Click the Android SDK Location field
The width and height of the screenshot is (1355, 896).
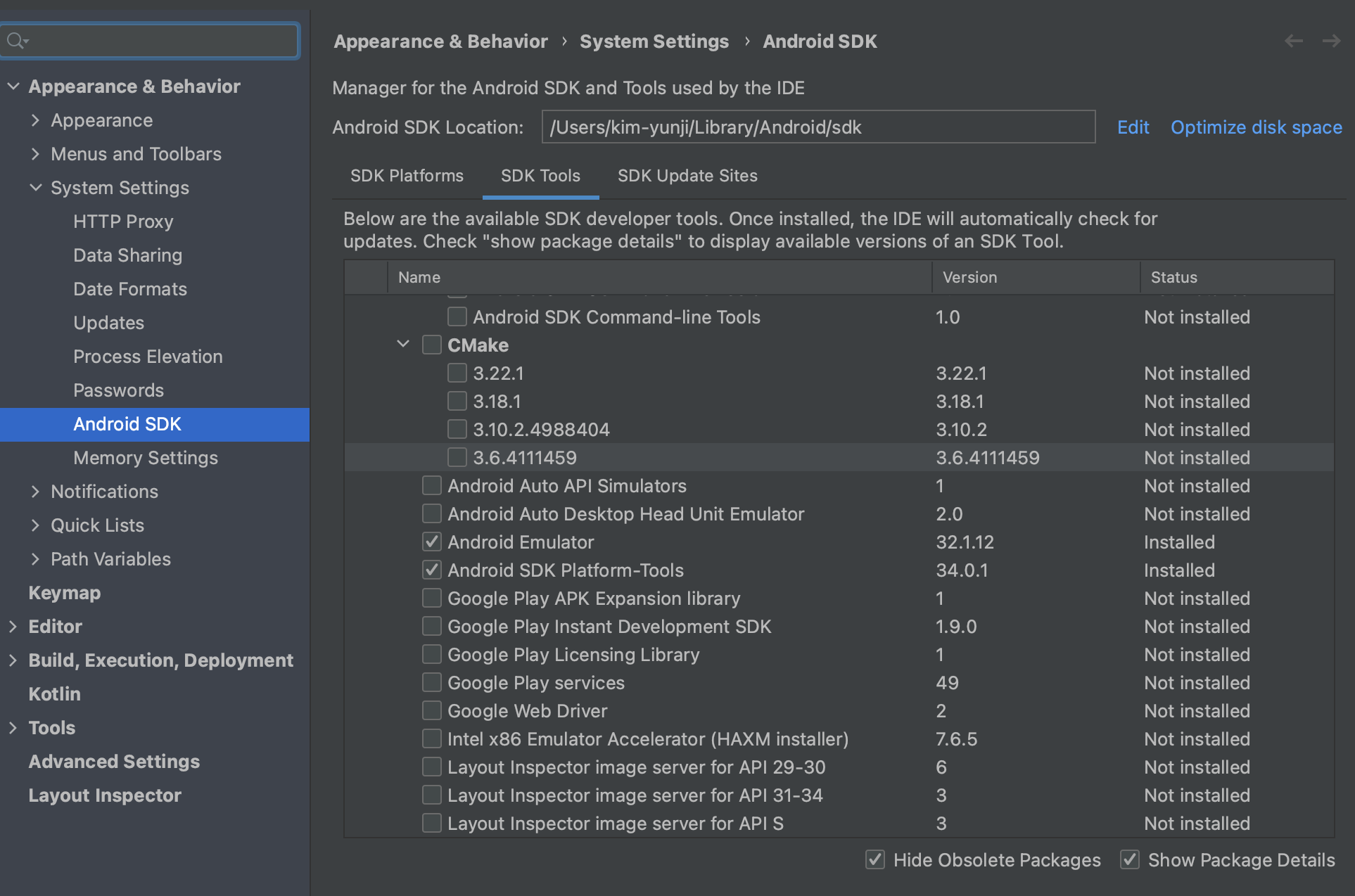click(x=818, y=127)
